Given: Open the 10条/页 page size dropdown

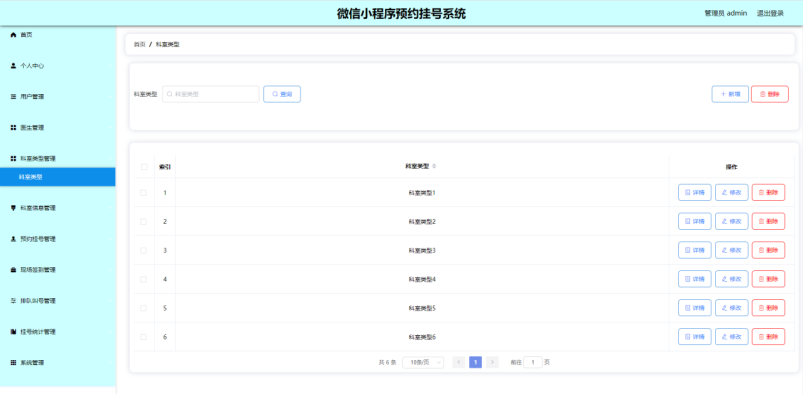Looking at the screenshot, I should (x=423, y=362).
